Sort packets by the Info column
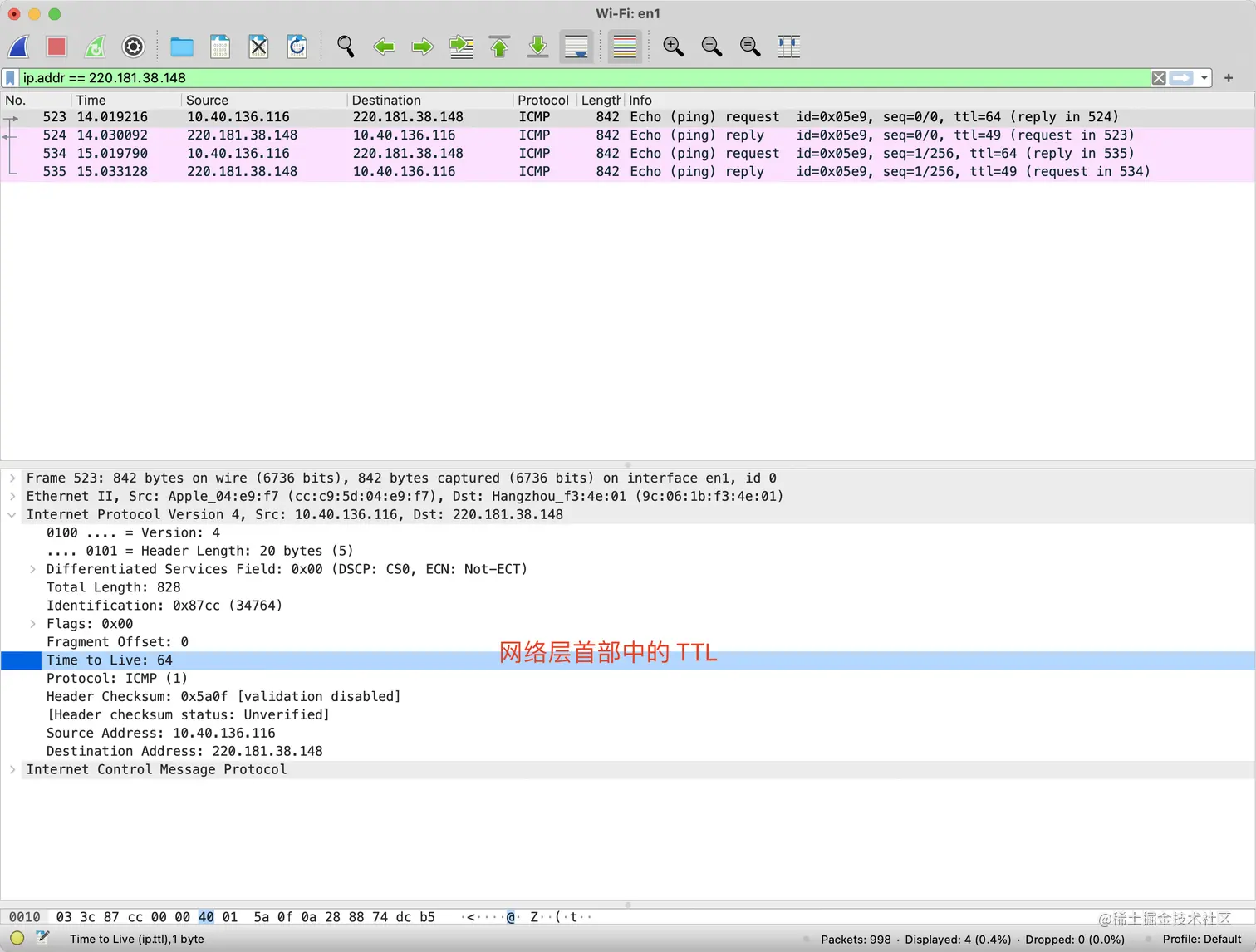The height and width of the screenshot is (952, 1256). tap(940, 100)
